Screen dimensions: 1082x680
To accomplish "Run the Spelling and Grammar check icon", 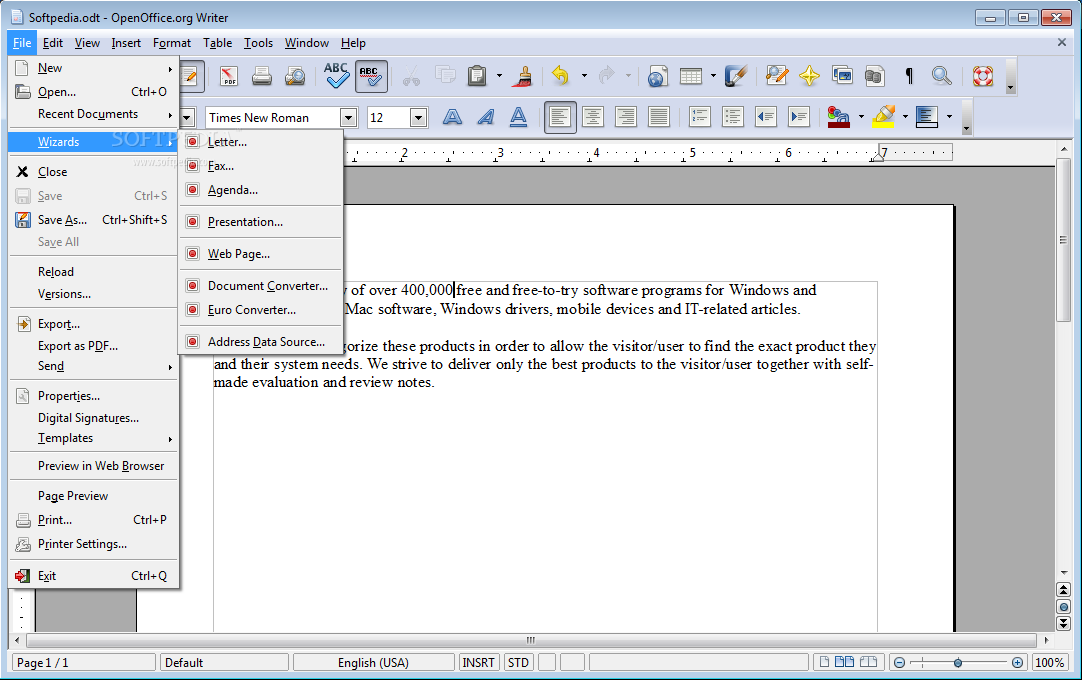I will (337, 76).
